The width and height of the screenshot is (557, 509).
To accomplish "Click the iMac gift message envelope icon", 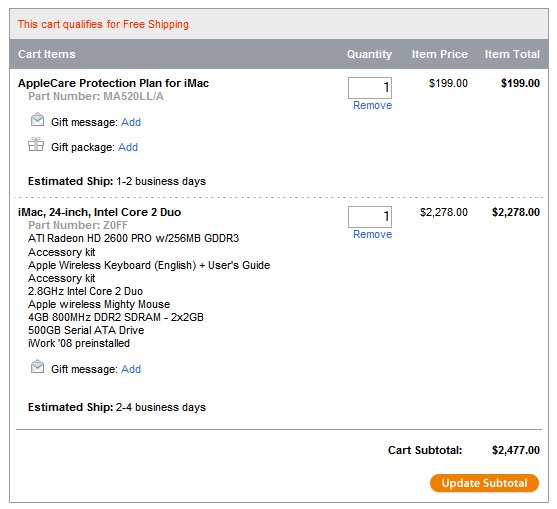I will pos(37,367).
